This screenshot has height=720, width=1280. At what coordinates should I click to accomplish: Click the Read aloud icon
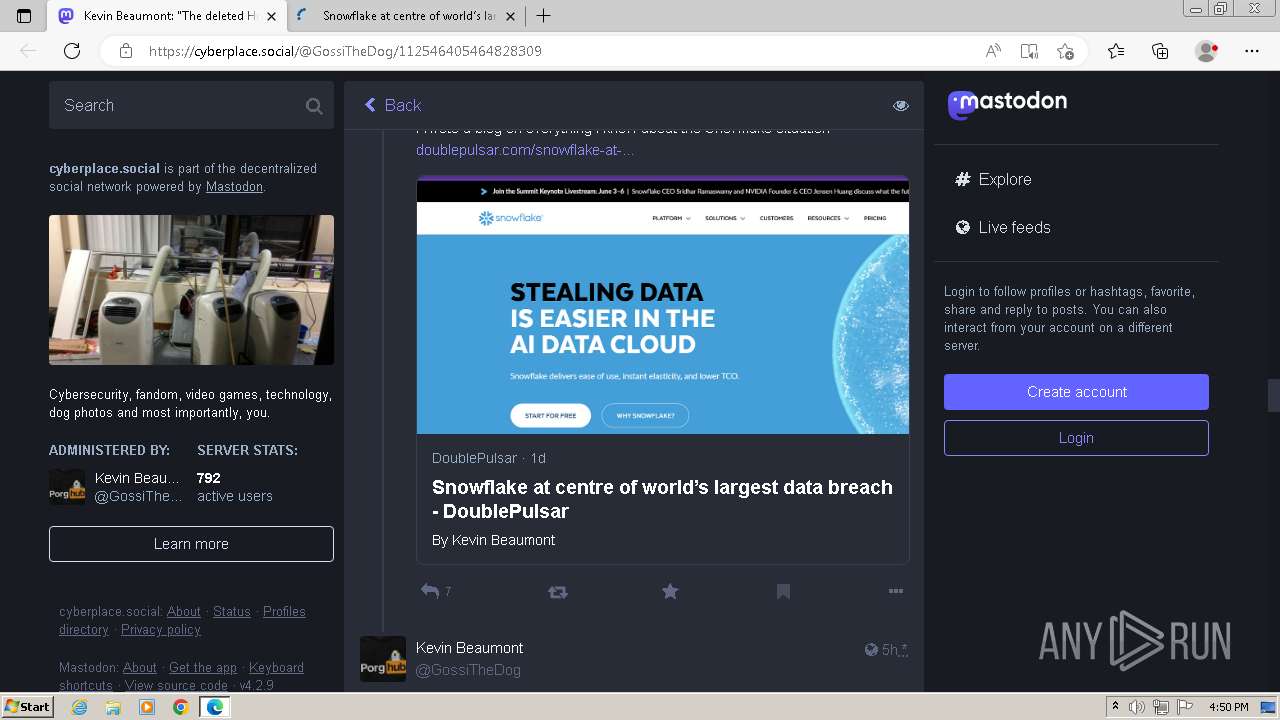993,51
